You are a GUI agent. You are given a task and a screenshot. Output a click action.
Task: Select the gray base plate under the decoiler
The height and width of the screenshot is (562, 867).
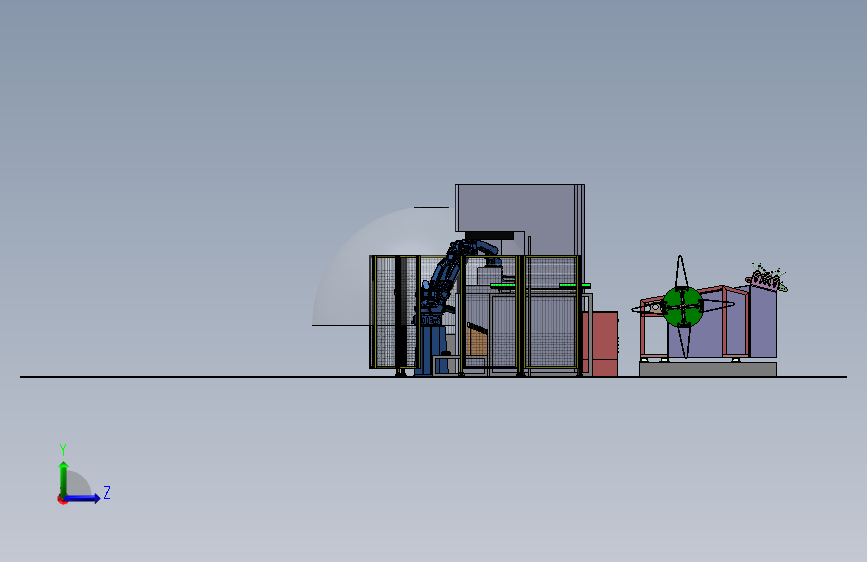708,370
